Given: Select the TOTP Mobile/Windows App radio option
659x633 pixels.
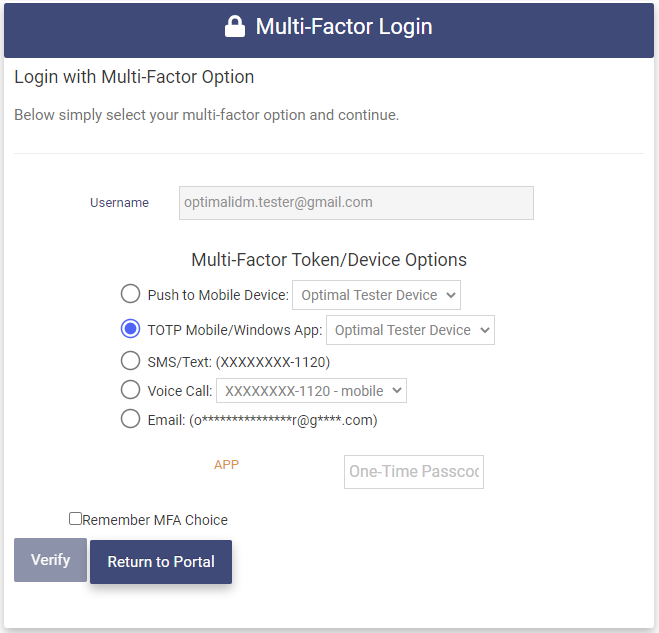Looking at the screenshot, I should 130,329.
